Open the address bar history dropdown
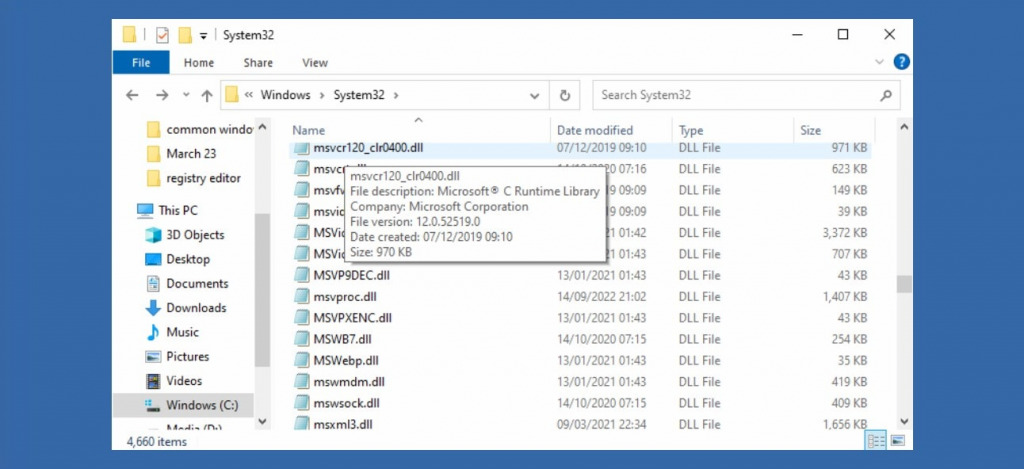The image size is (1024, 469). pyautogui.click(x=535, y=96)
